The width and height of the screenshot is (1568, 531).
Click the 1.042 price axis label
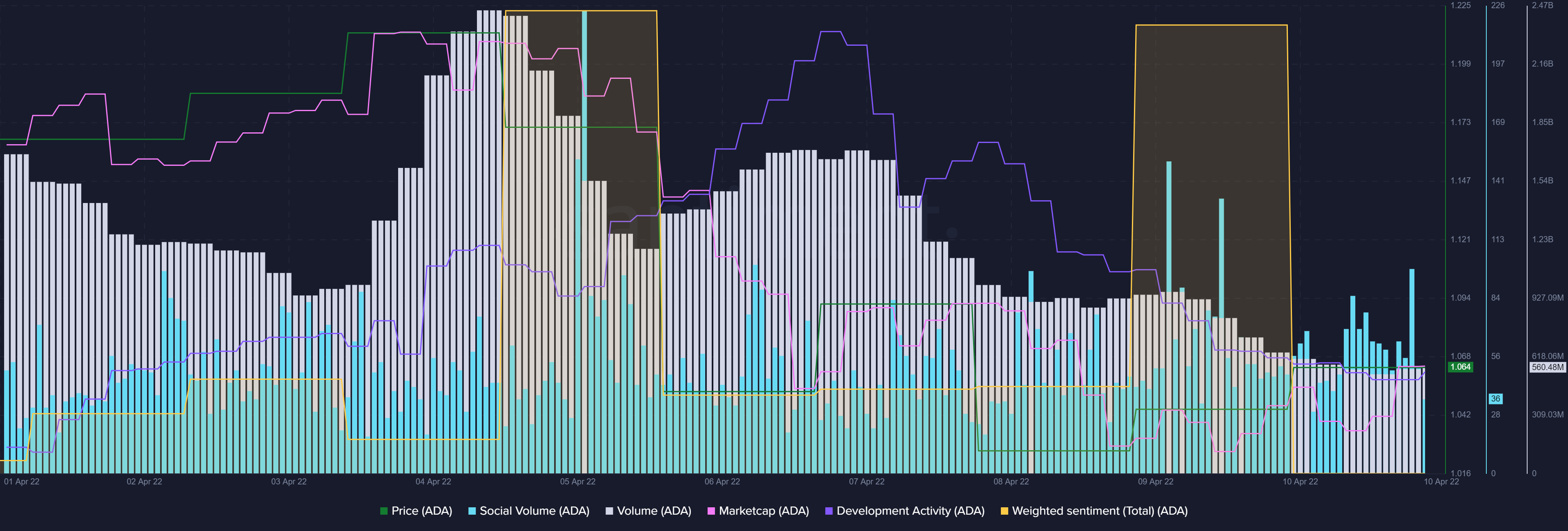click(x=1460, y=415)
